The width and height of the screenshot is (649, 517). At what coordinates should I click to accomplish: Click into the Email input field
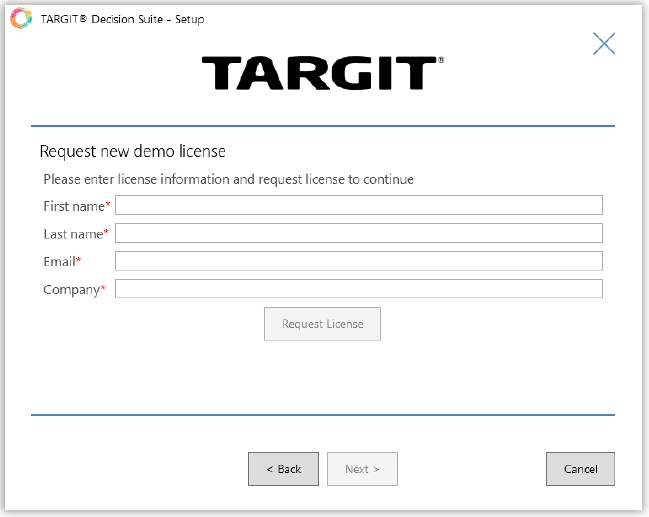point(358,261)
